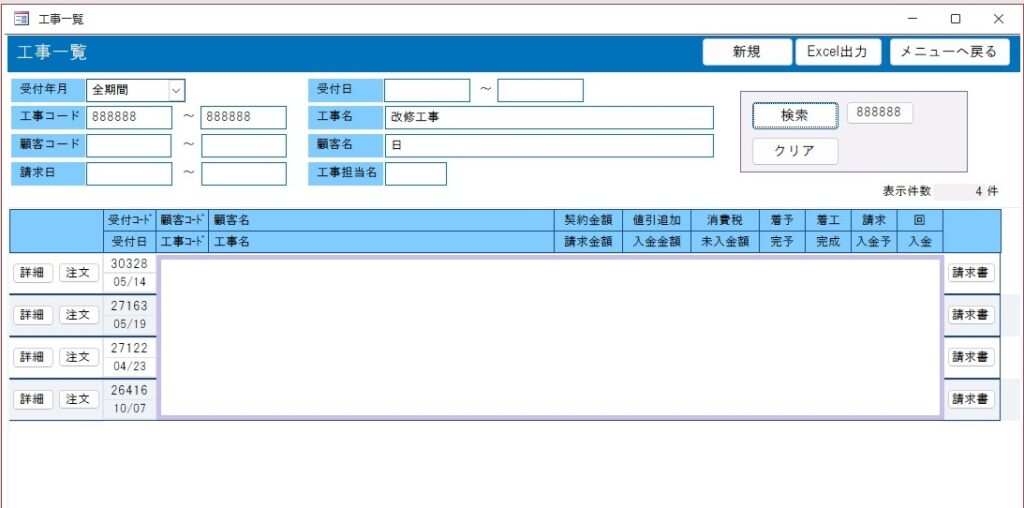Open 詳細 for record 30328
The width and height of the screenshot is (1024, 508).
[33, 273]
